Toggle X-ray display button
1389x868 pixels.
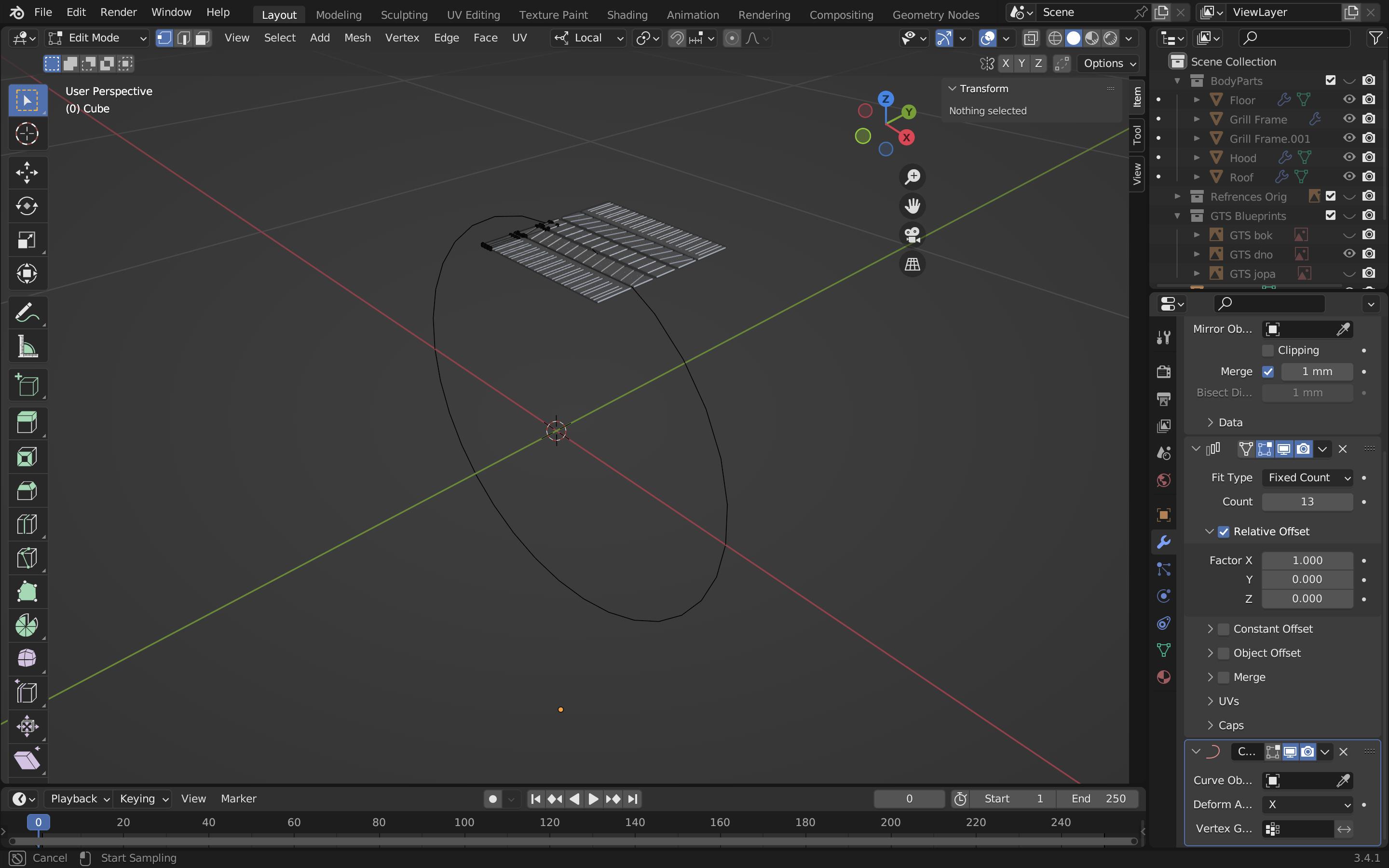click(1031, 39)
